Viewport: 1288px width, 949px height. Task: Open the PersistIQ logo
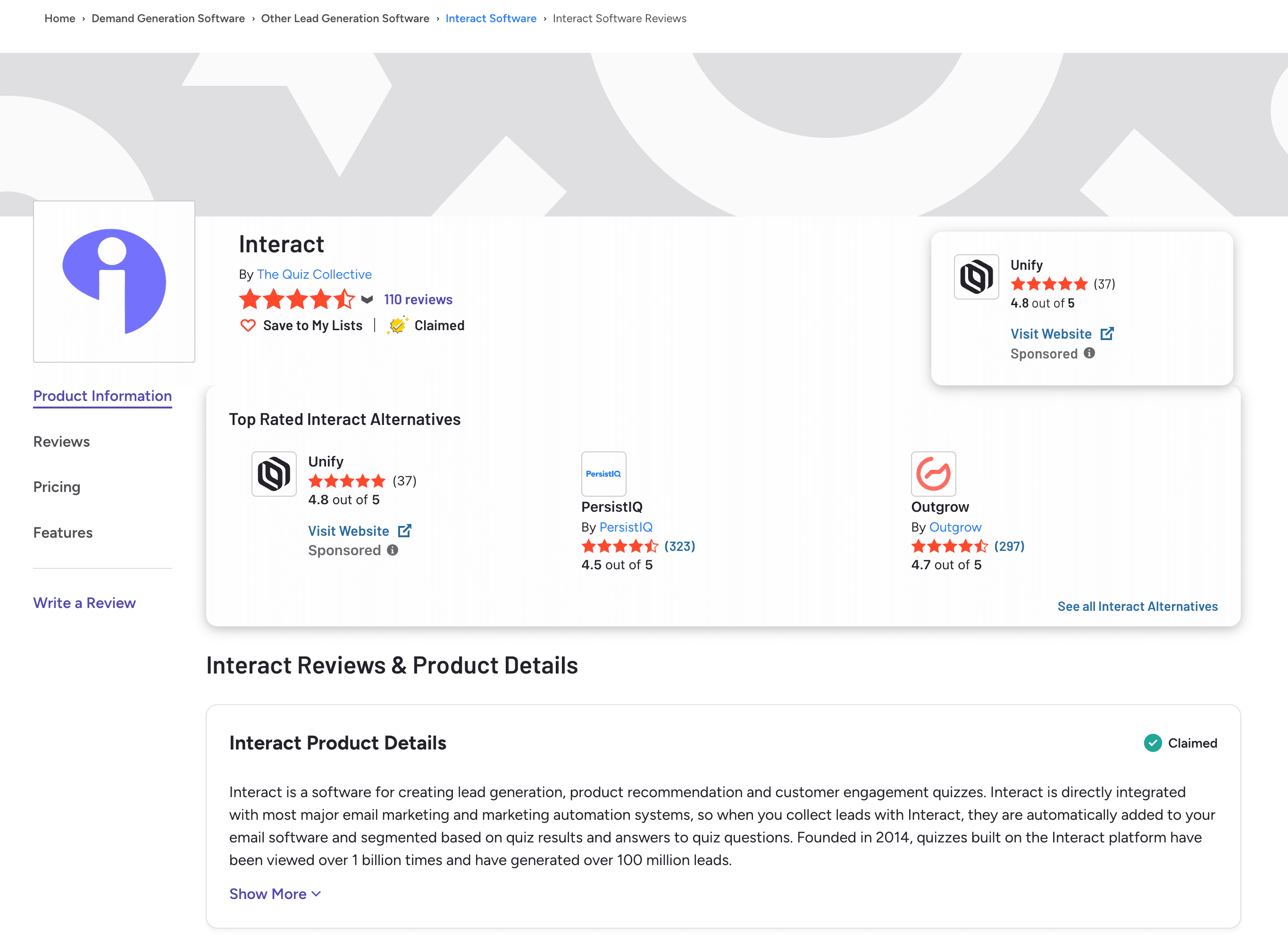(603, 474)
